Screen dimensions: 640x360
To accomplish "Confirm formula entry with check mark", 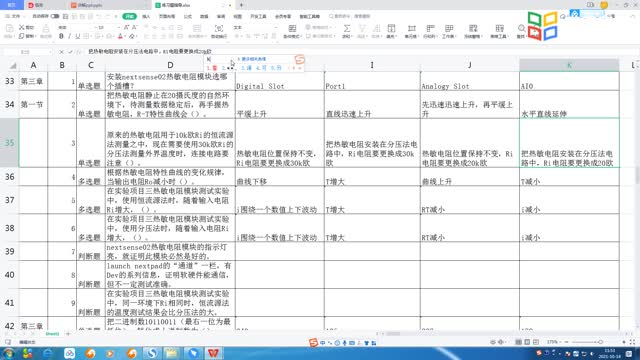I will (70, 52).
